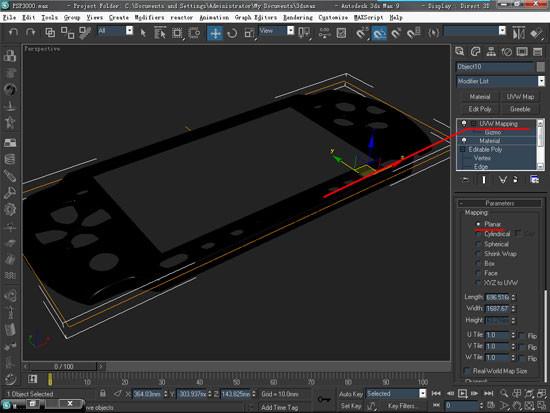Toggle the Auto Key button

351,394
